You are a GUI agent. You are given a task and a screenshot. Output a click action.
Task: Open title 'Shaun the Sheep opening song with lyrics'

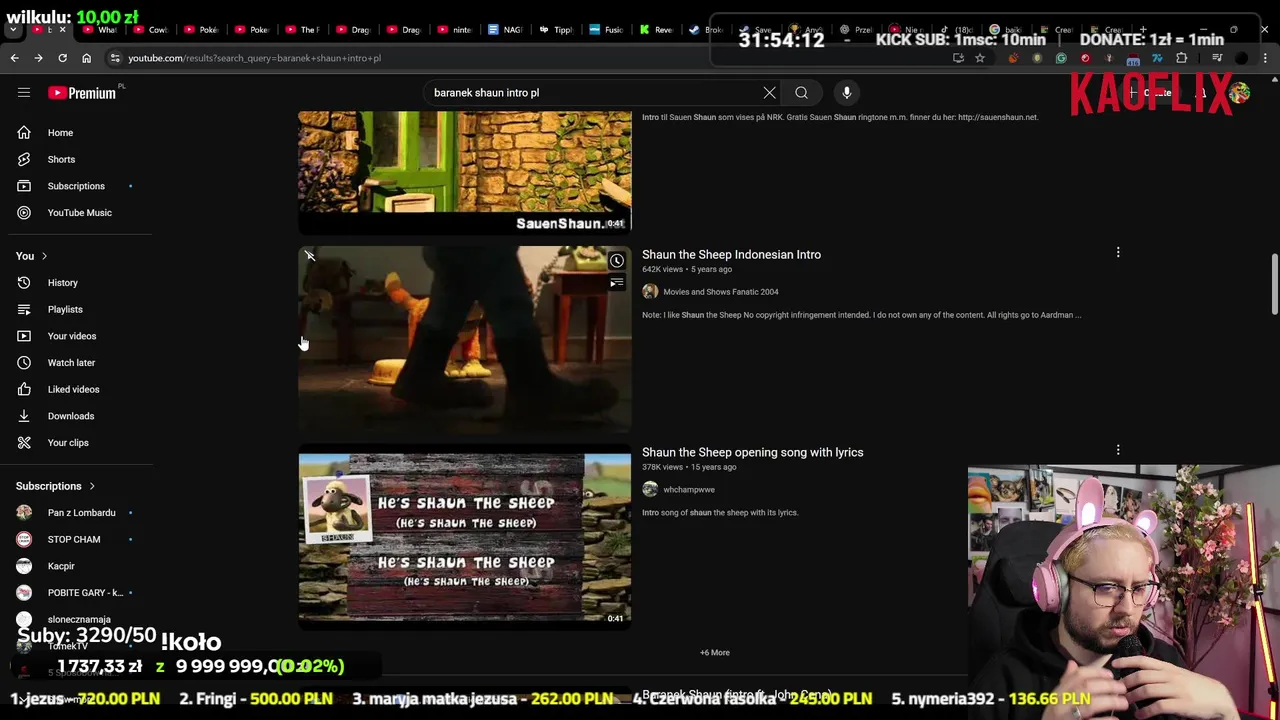(752, 453)
